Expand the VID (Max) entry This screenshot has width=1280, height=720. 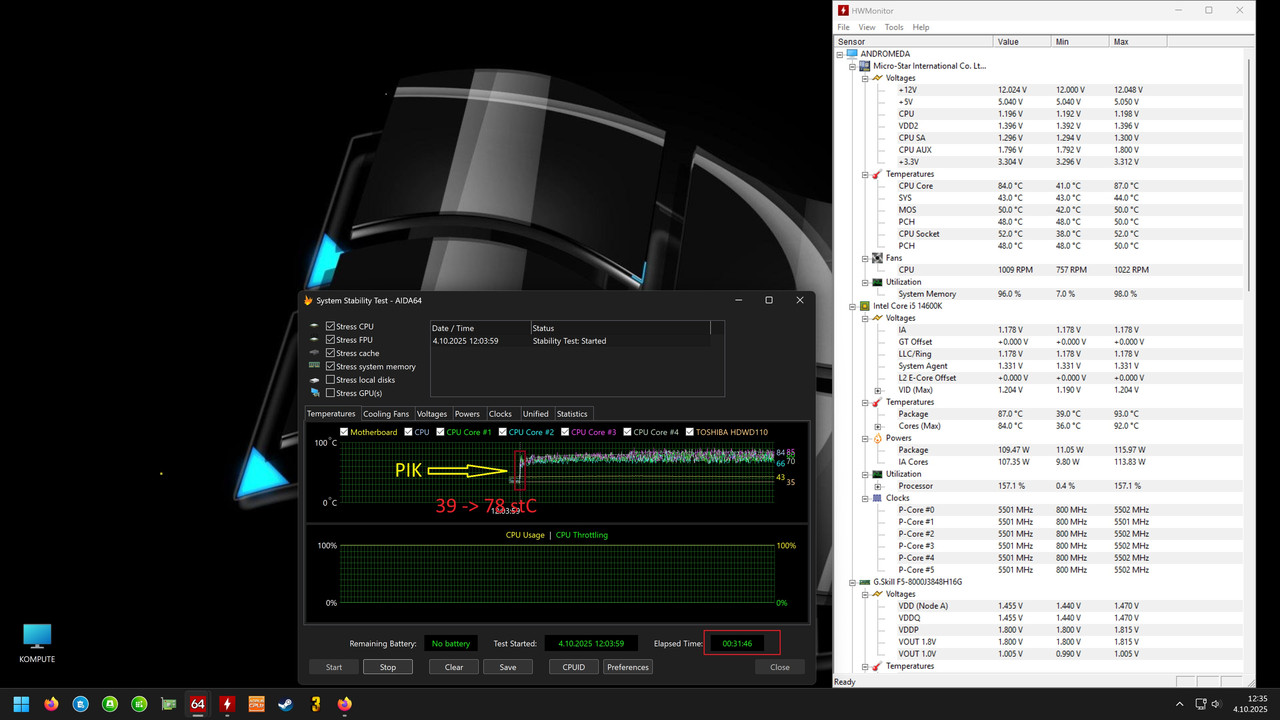click(877, 390)
